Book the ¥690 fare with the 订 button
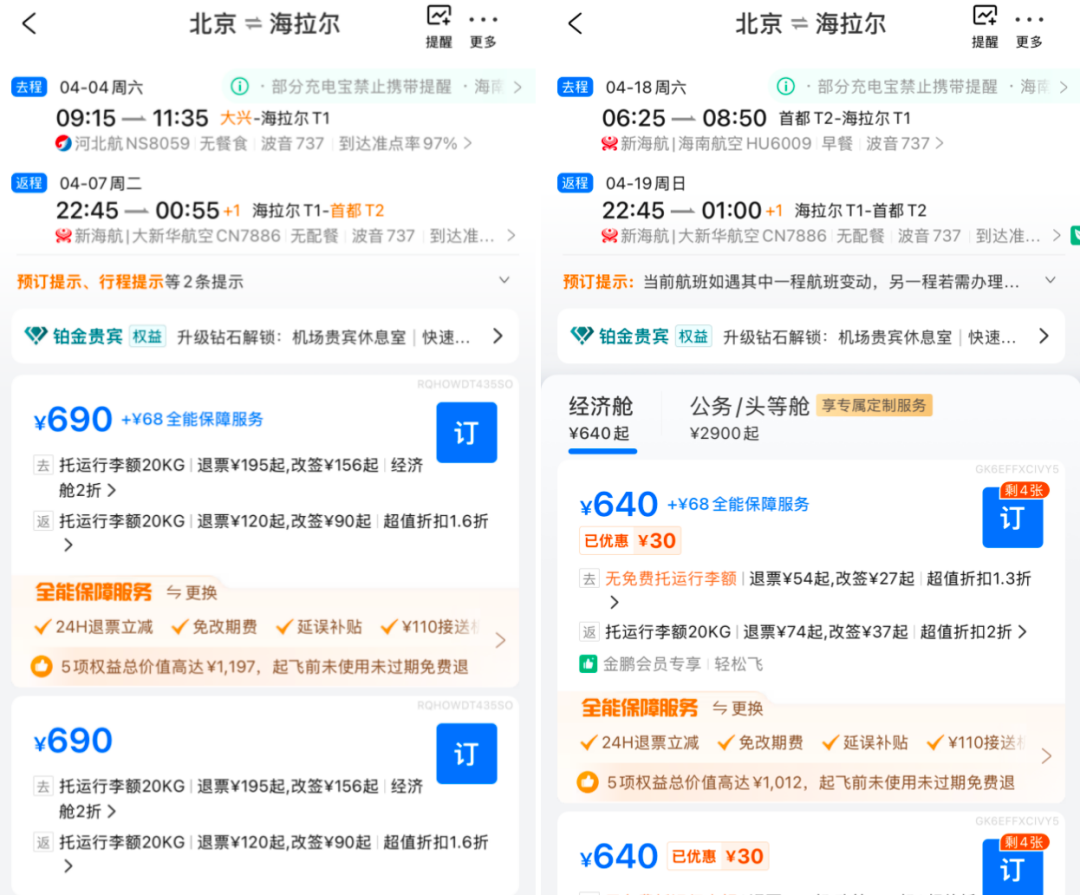The height and width of the screenshot is (895, 1080). tap(466, 432)
